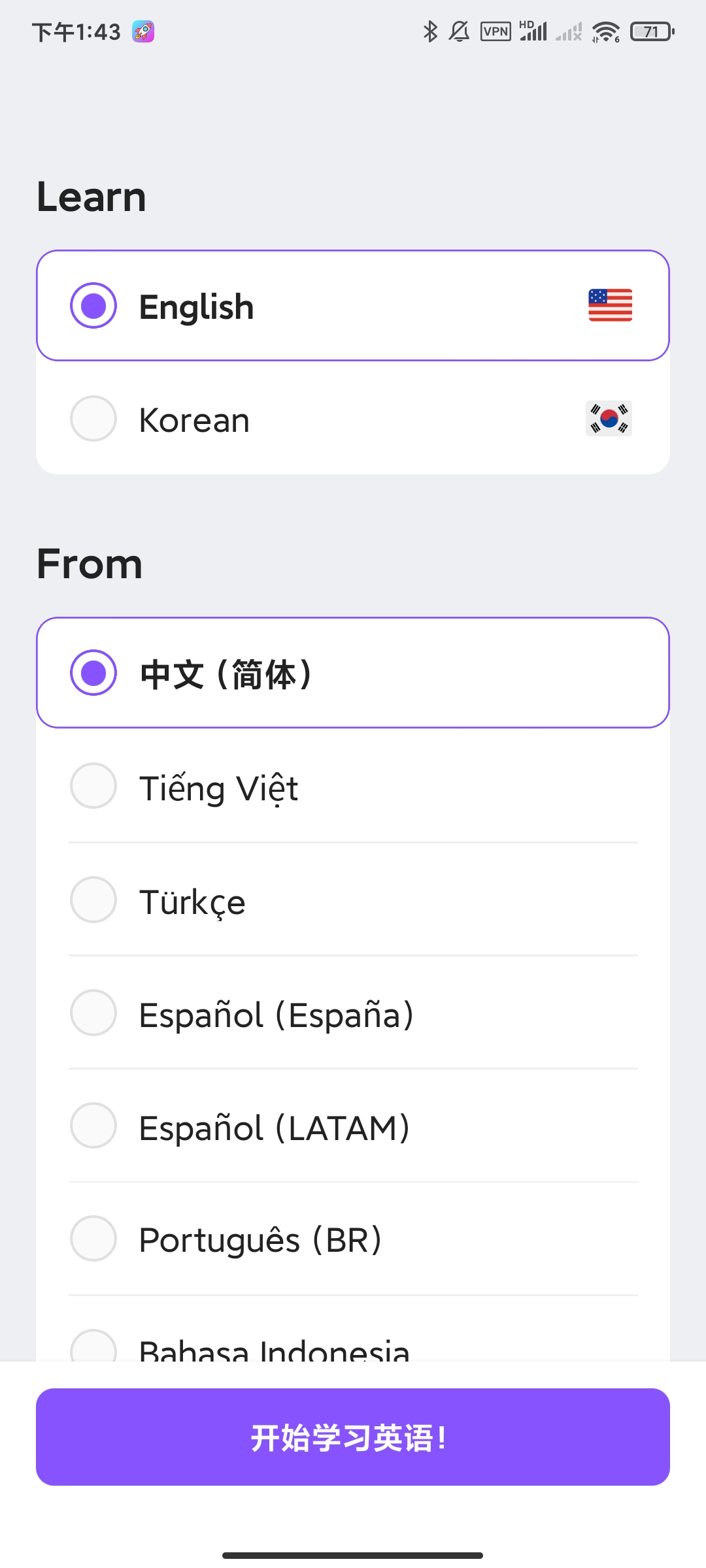The image size is (706, 1568).
Task: Select Korean as the language to learn
Action: pyautogui.click(x=353, y=418)
